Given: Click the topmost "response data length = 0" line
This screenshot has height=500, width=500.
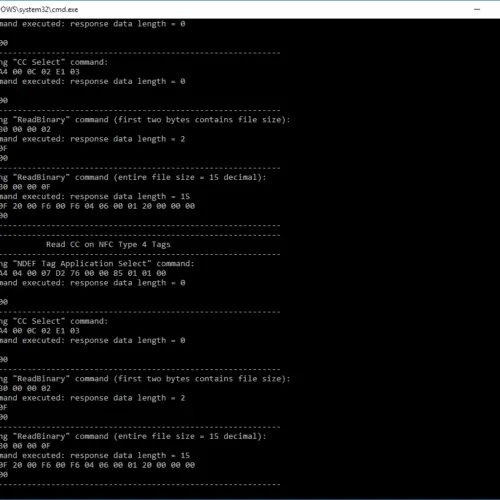Looking at the screenshot, I should (92, 24).
